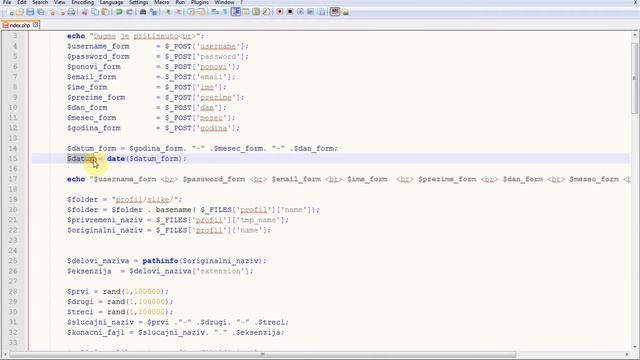Click line number 15 in the margin
The image size is (640, 360).
click(13, 158)
